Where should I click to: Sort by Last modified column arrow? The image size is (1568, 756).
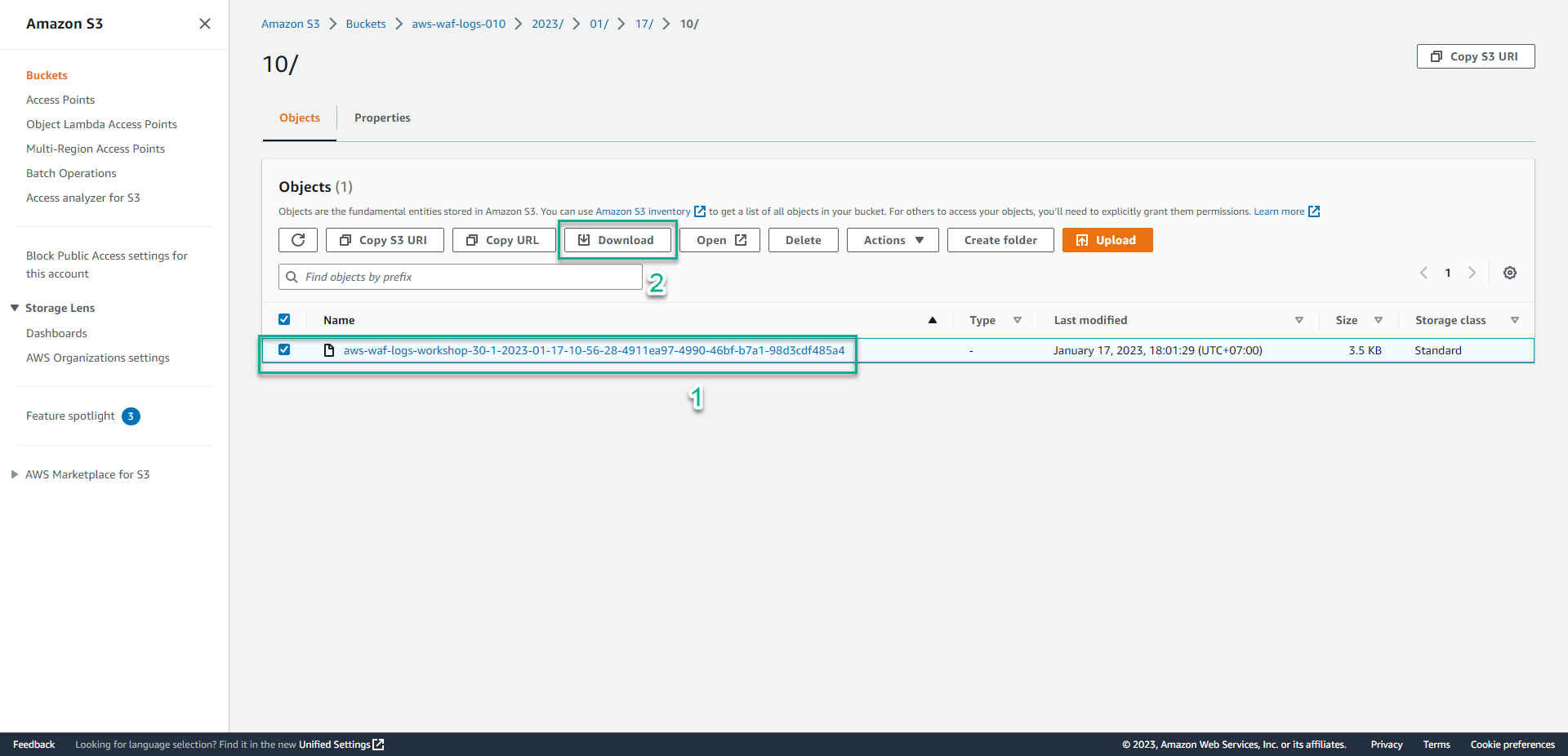1299,320
